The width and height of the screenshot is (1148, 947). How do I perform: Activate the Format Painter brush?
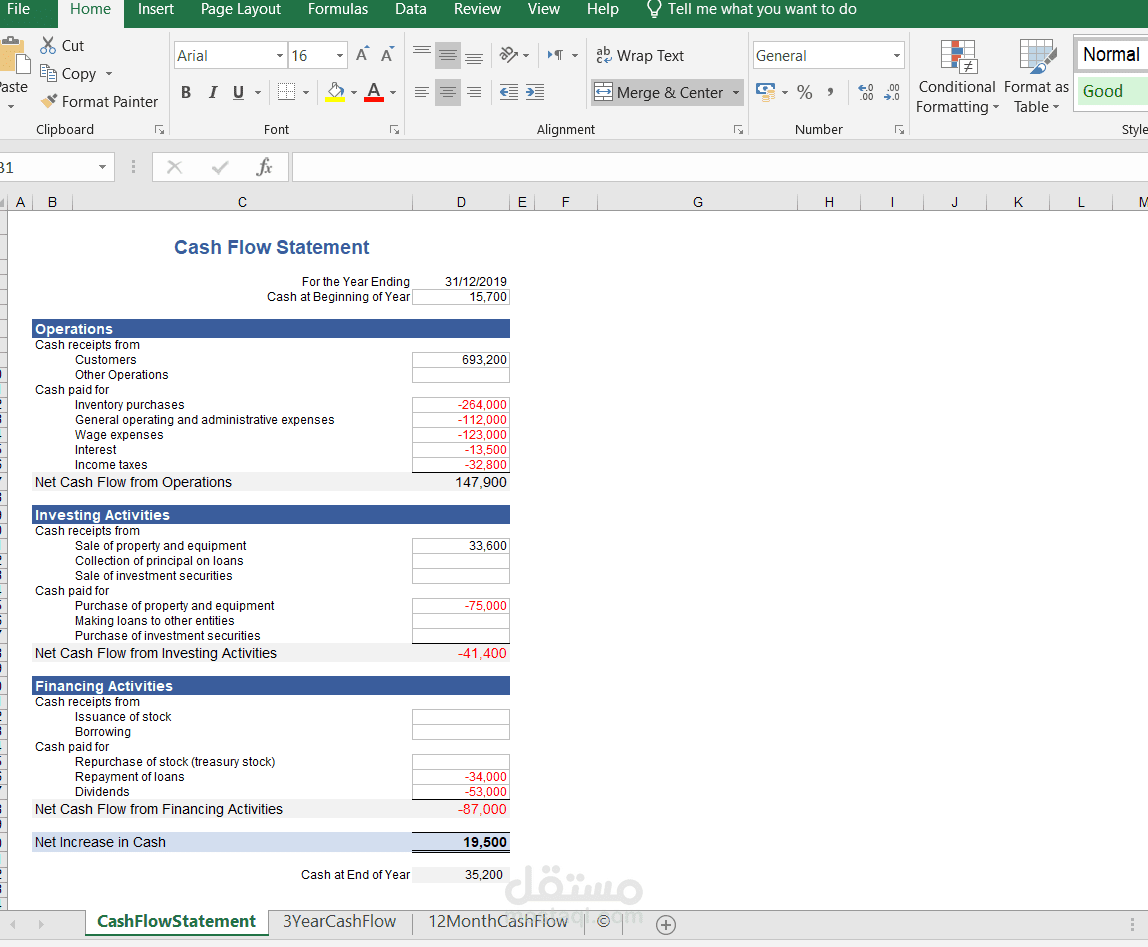[x=49, y=101]
